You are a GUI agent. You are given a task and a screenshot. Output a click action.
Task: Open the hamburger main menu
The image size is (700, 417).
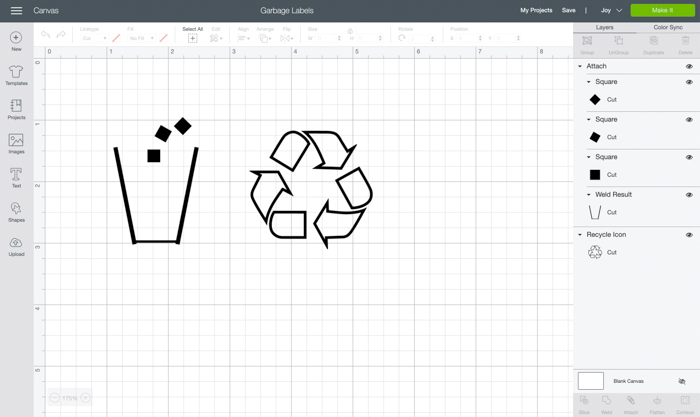pos(17,10)
